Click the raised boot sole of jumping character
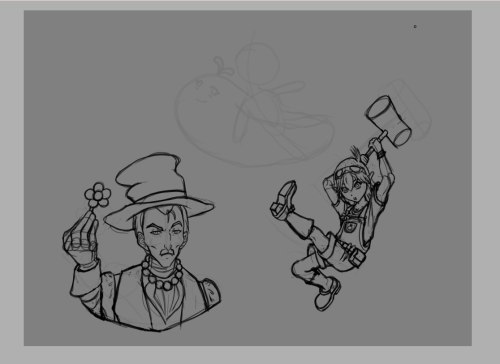Screen dimensions: 500x364 click(x=284, y=199)
